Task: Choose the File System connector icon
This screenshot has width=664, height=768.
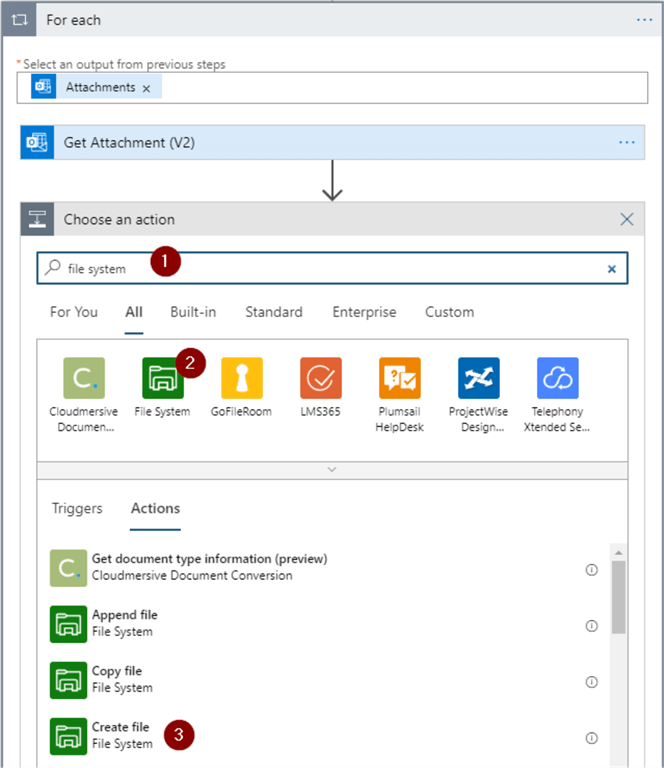Action: coord(162,378)
